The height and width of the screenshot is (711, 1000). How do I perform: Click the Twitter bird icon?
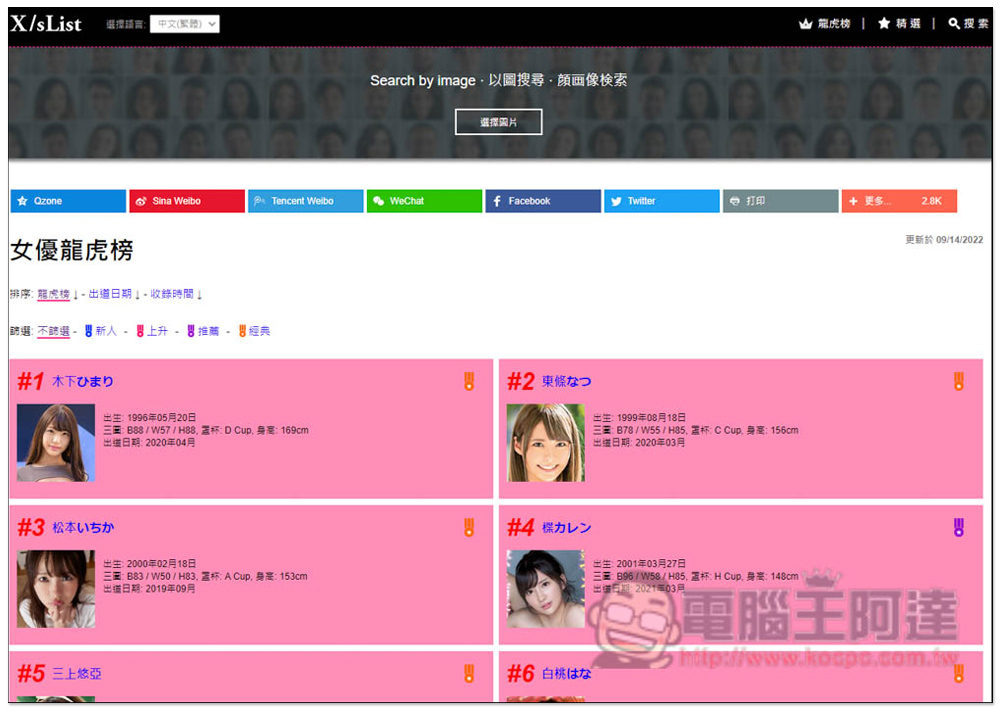(x=616, y=201)
